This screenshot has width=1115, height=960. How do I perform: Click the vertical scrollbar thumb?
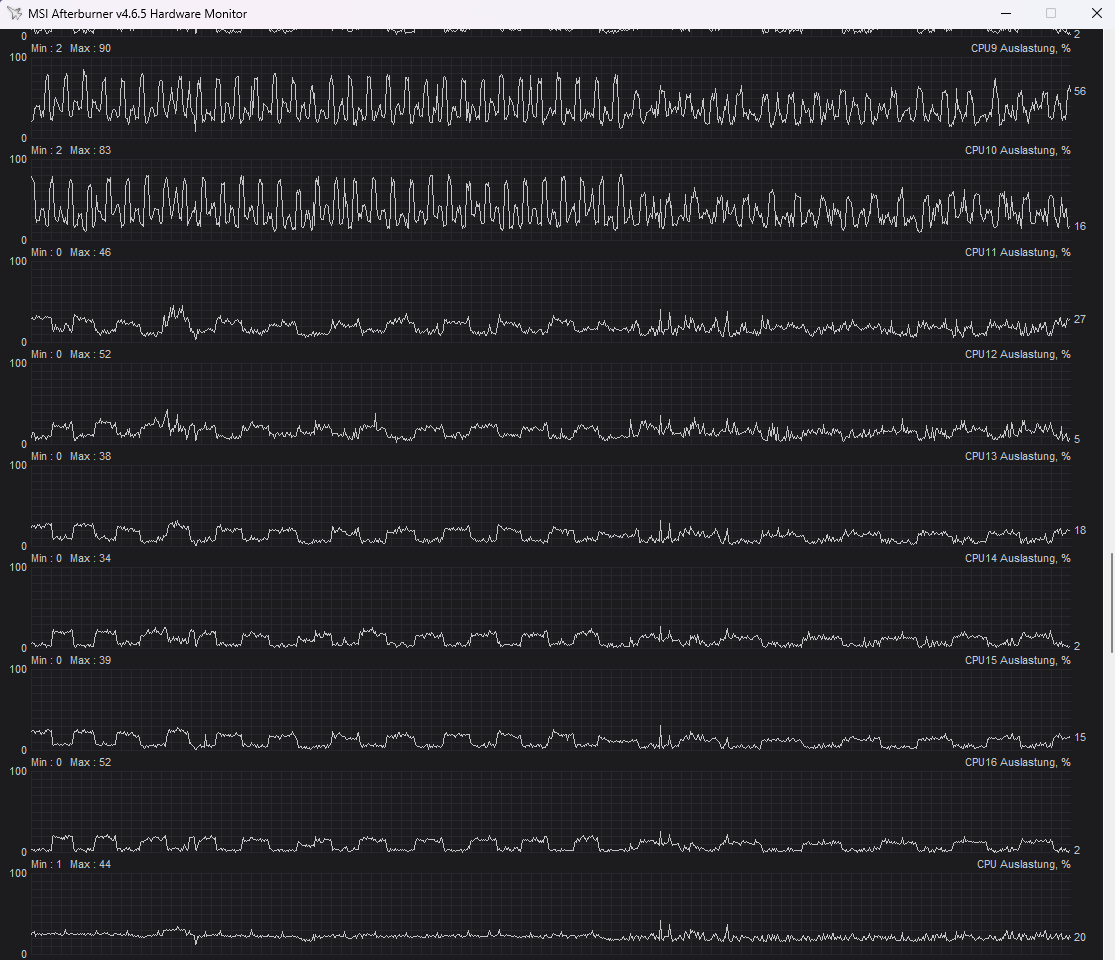pyautogui.click(x=1112, y=602)
